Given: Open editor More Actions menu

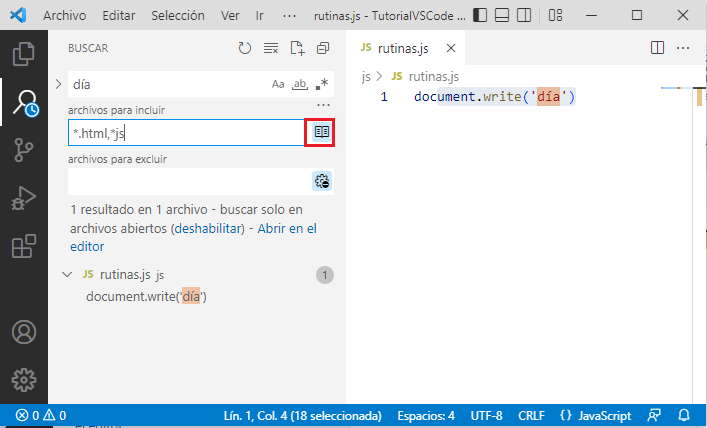Looking at the screenshot, I should 683,48.
